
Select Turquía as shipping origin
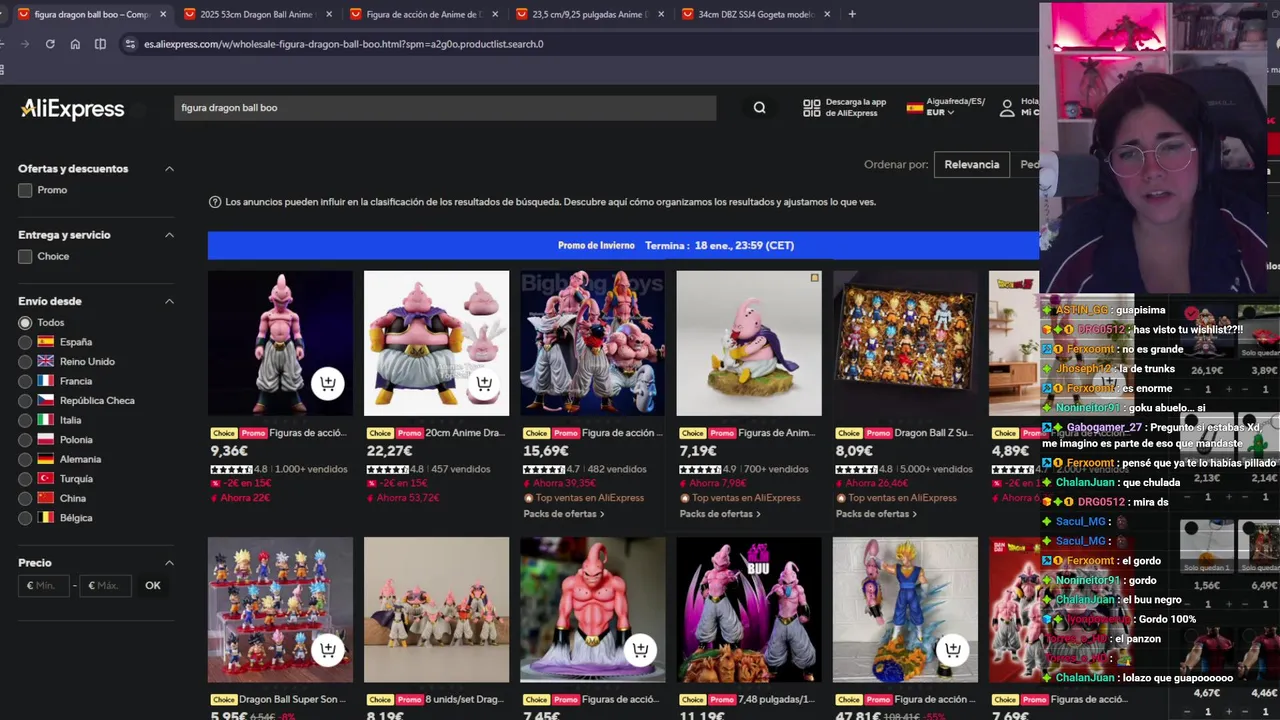tap(25, 479)
